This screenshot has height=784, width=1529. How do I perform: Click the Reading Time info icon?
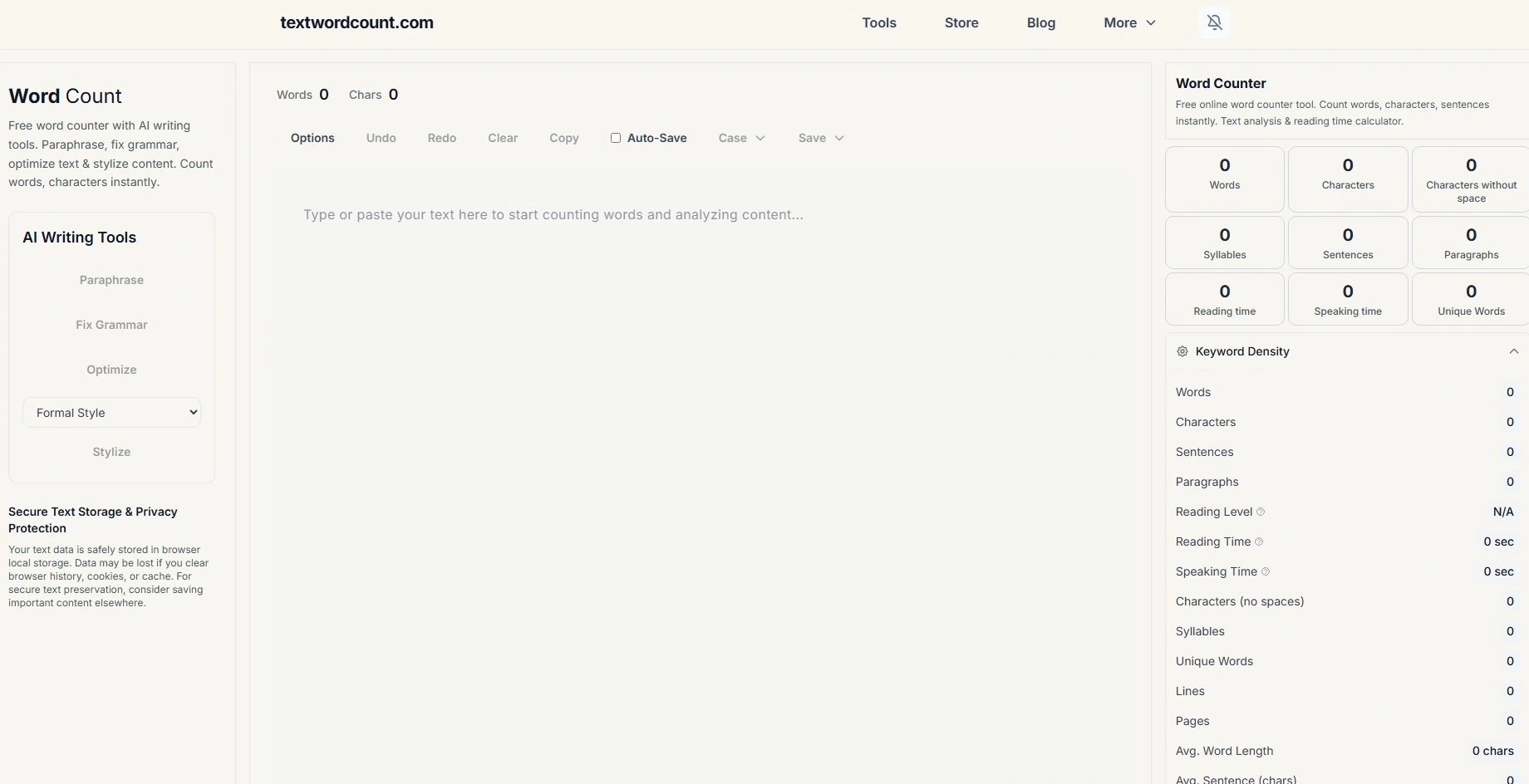tap(1260, 541)
